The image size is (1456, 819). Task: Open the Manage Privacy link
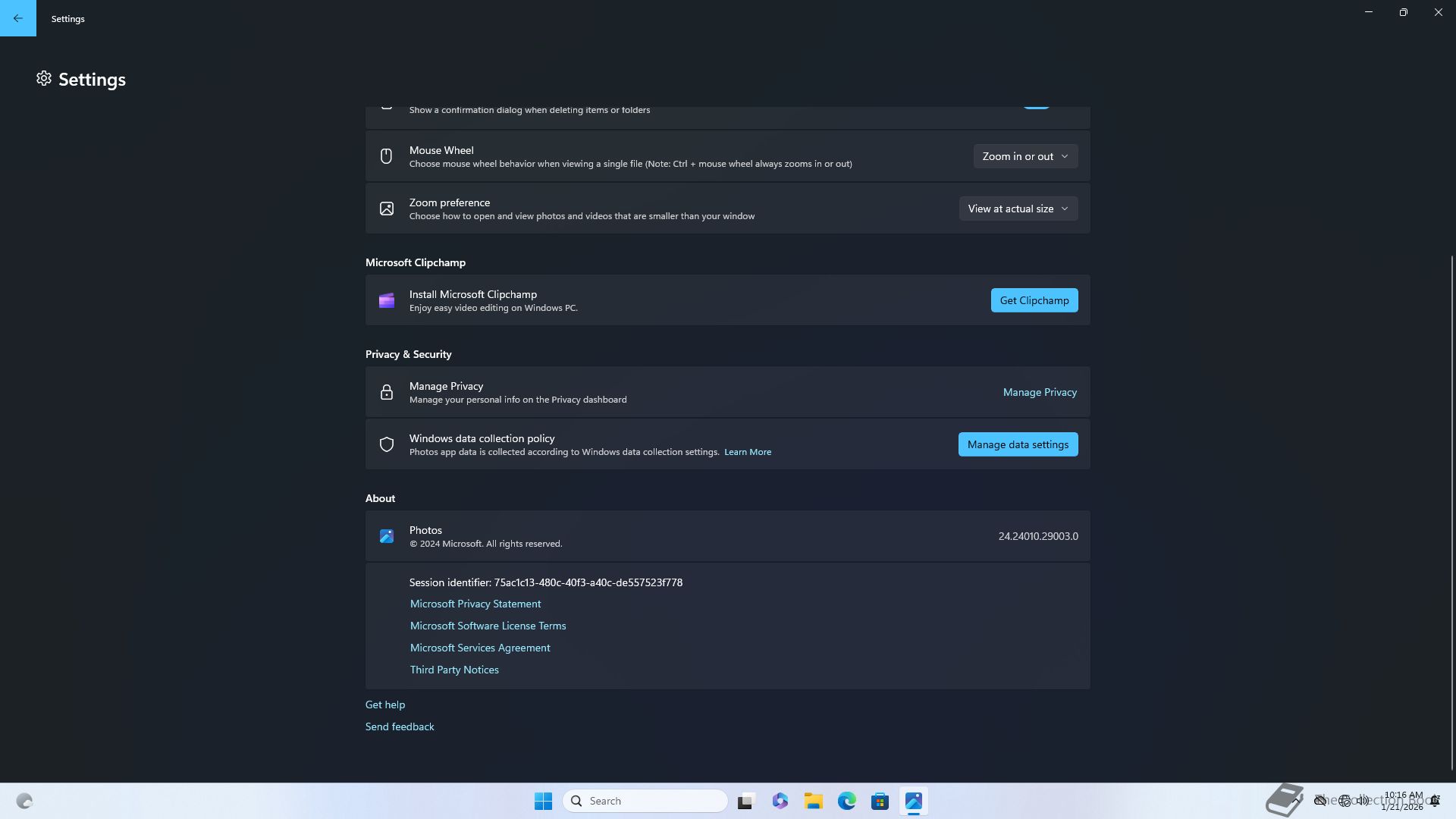pos(1039,392)
